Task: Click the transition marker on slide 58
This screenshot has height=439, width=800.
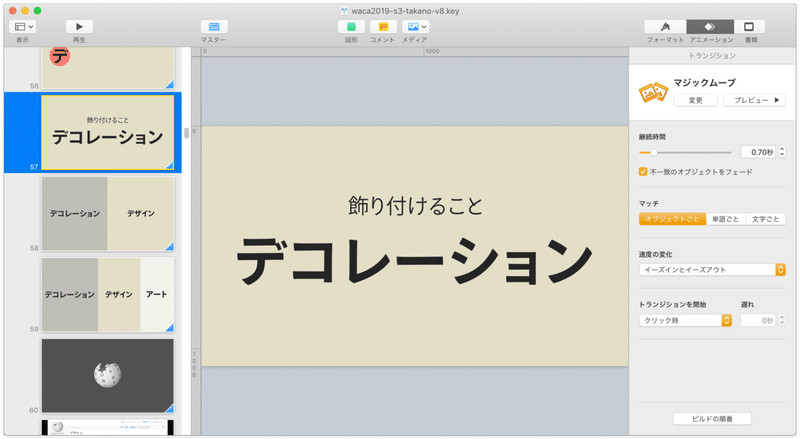Action: (170, 247)
